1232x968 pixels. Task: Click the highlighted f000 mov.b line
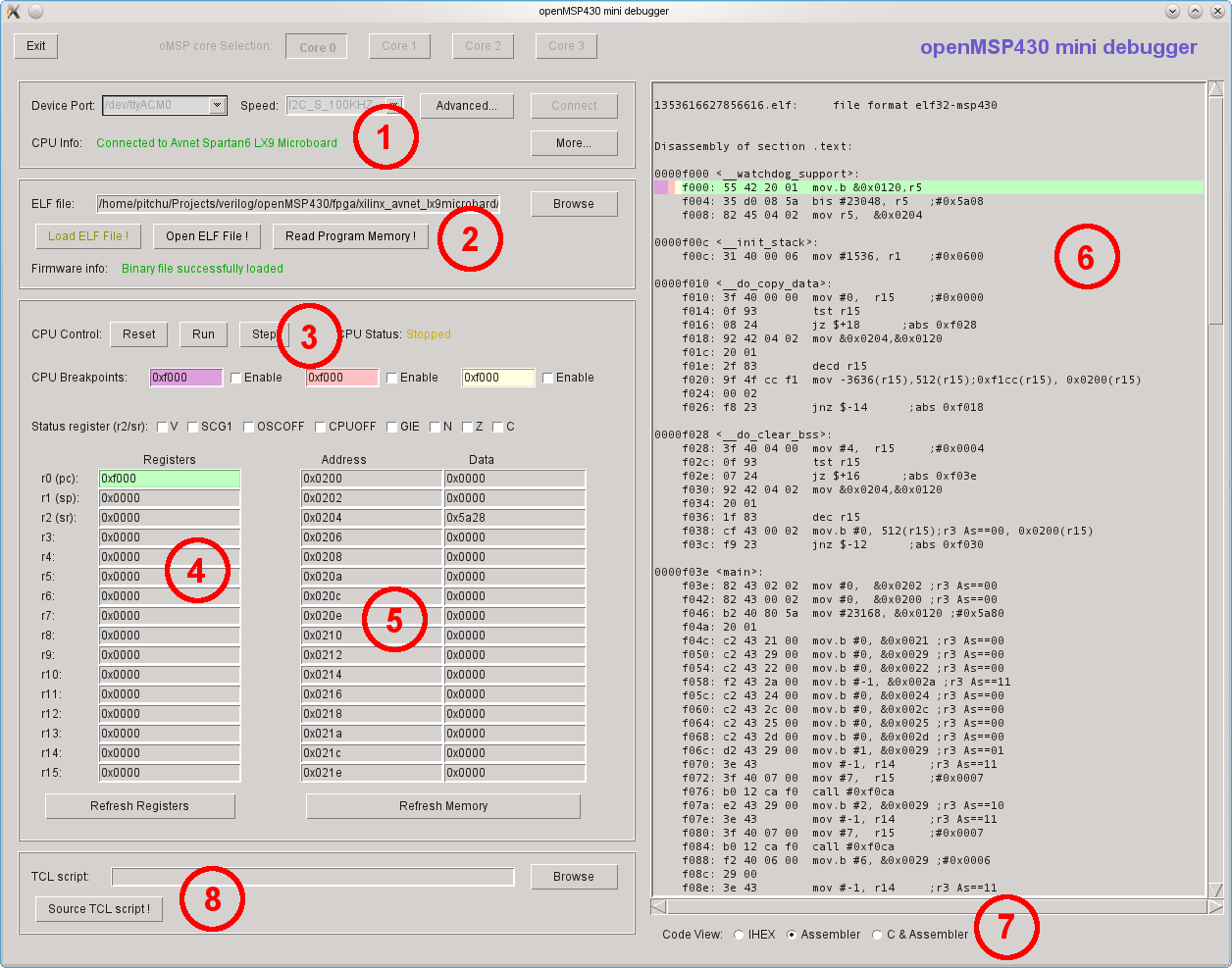tap(929, 187)
